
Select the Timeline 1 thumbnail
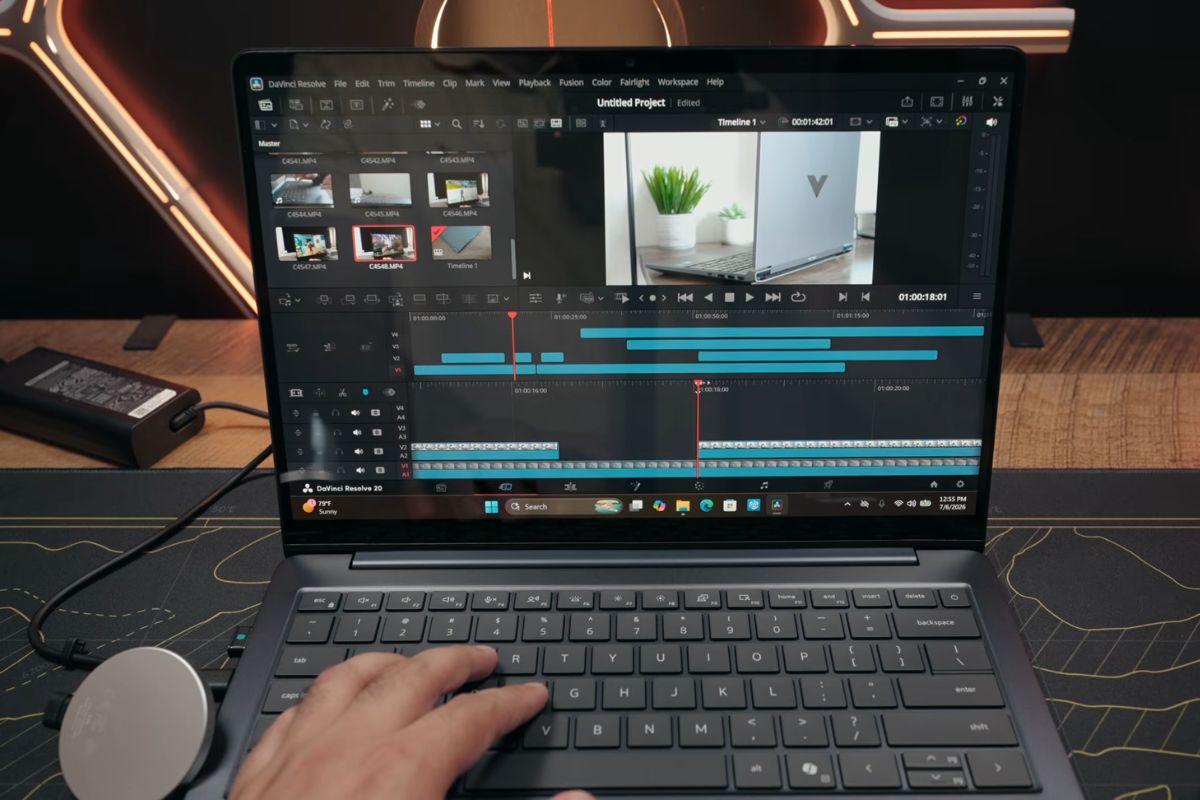pos(461,242)
